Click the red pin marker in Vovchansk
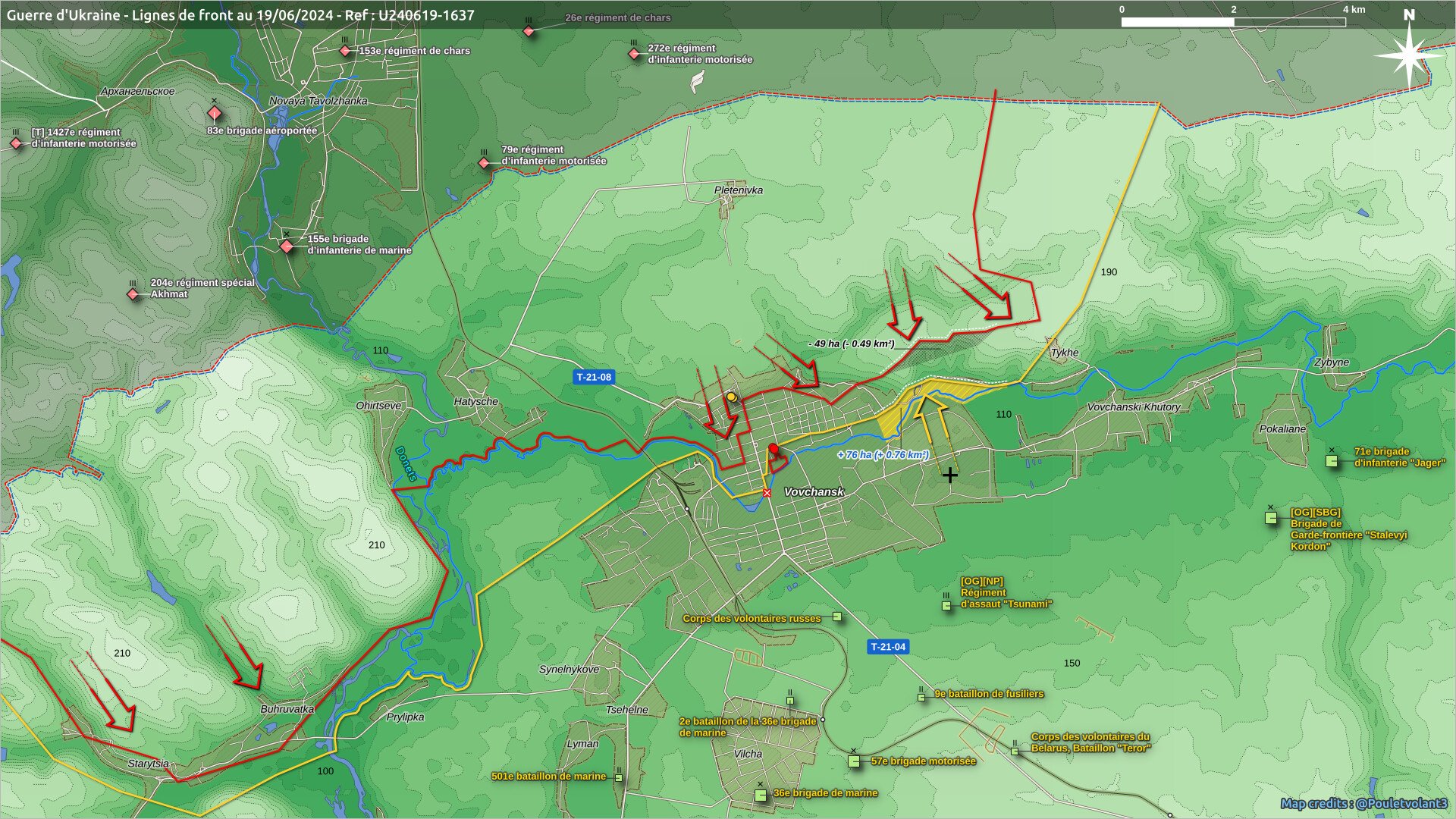The height and width of the screenshot is (819, 1456). 773,450
